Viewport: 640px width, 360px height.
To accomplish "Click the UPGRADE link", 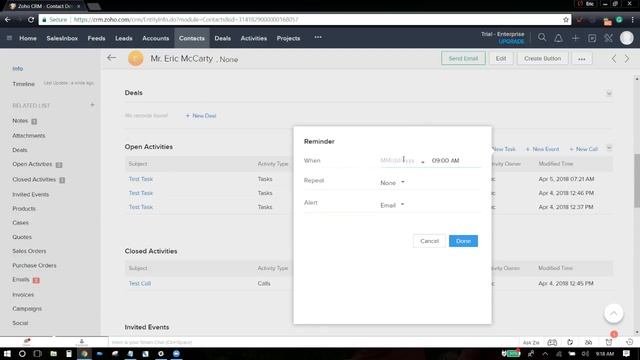I will 511,42.
